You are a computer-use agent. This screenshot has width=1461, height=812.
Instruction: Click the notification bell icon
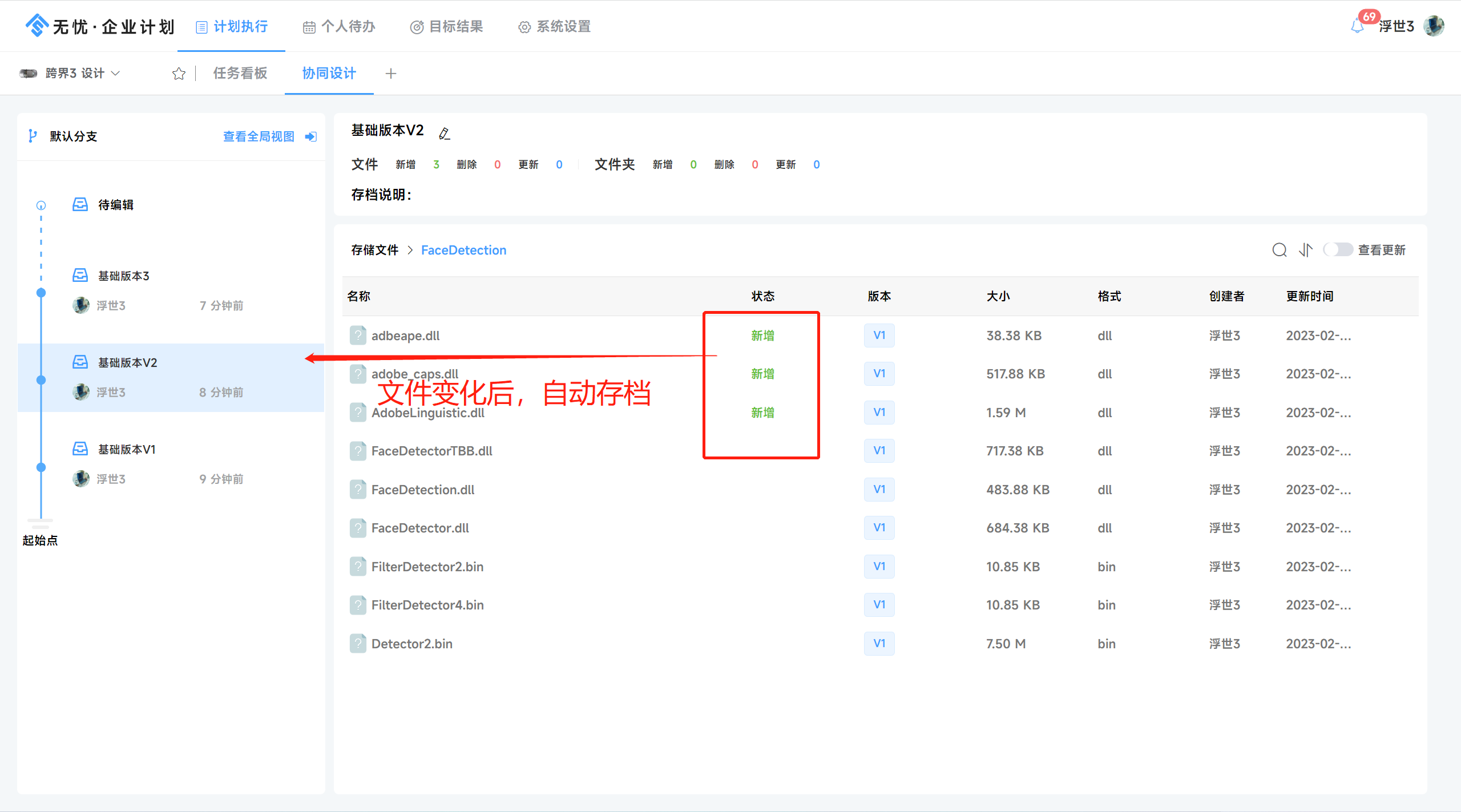tap(1358, 26)
